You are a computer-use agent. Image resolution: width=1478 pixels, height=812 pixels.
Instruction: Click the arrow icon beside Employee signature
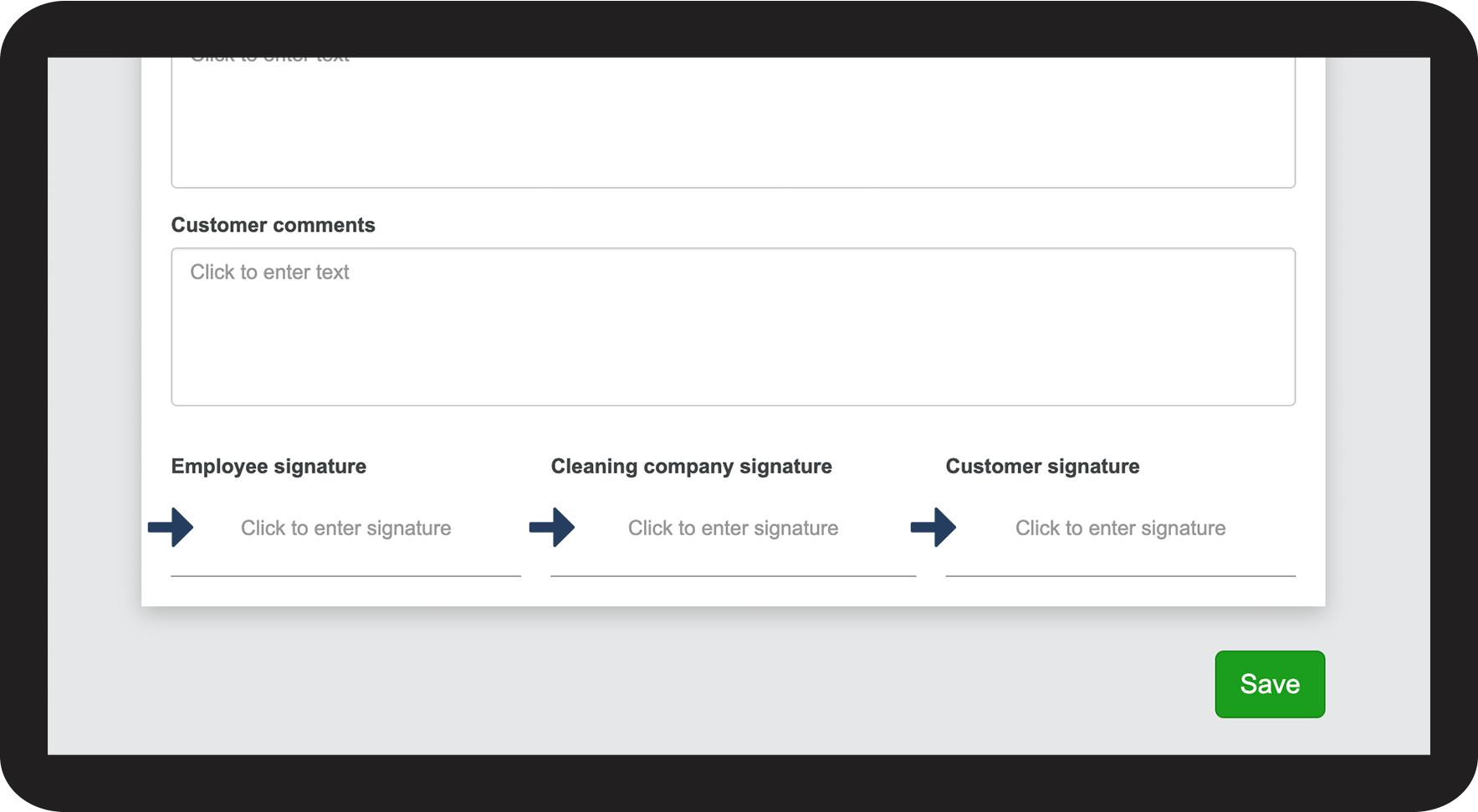[x=171, y=528]
